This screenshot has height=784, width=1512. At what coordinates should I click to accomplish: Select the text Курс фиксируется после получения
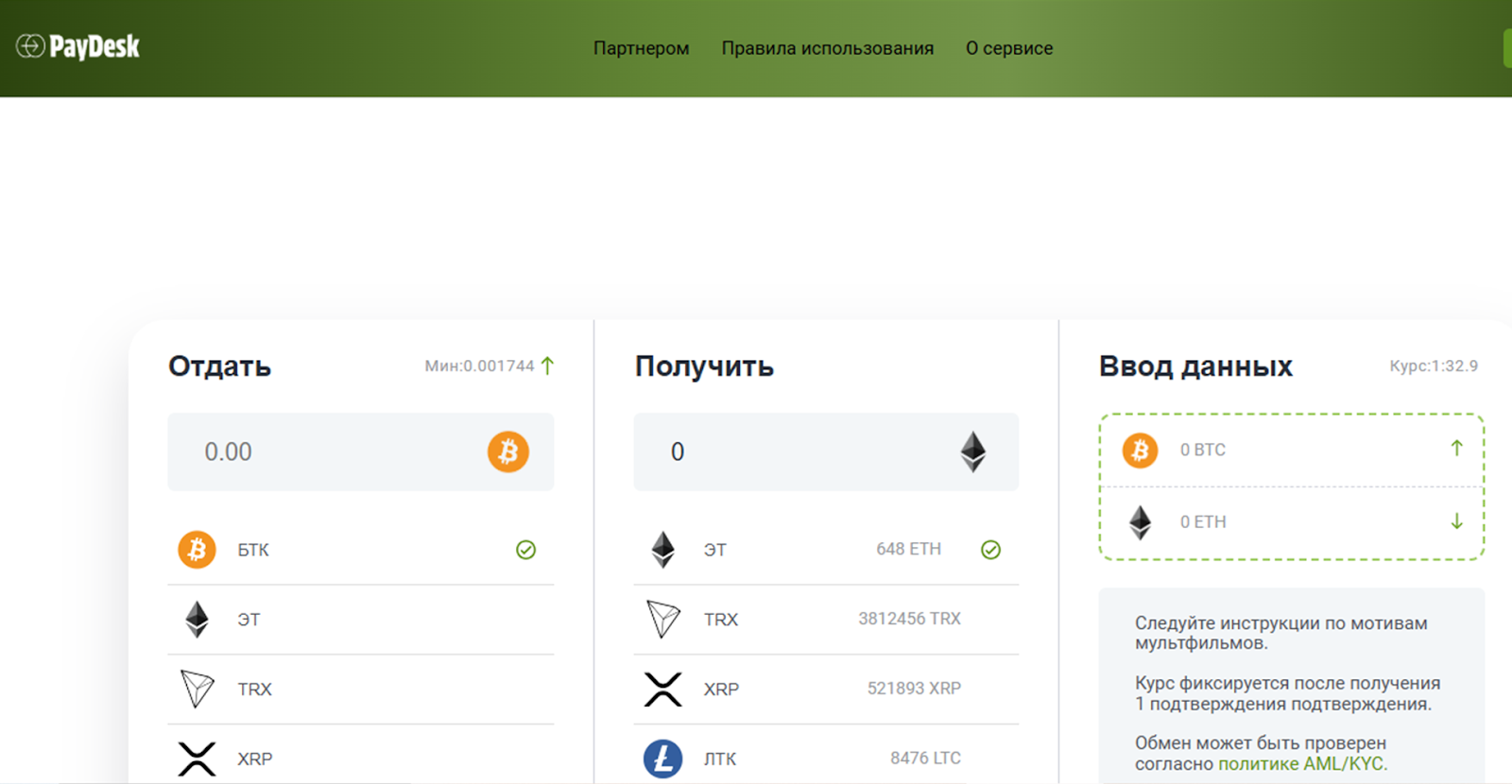1288,683
